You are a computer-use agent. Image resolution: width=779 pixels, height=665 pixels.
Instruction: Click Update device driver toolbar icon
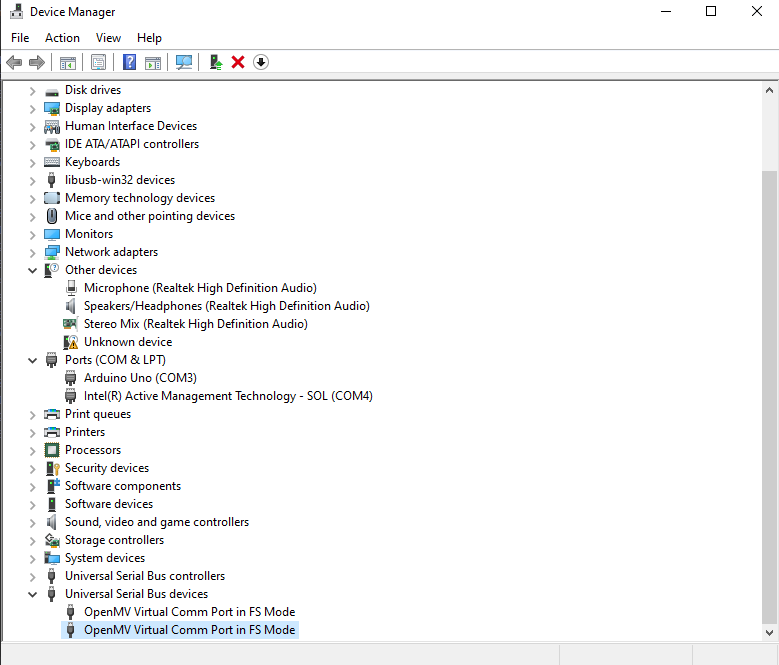click(216, 62)
